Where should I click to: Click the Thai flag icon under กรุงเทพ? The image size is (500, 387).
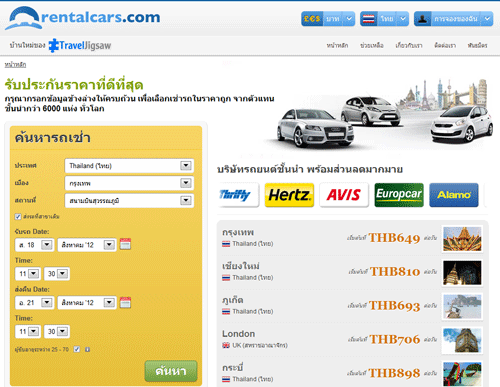click(226, 244)
